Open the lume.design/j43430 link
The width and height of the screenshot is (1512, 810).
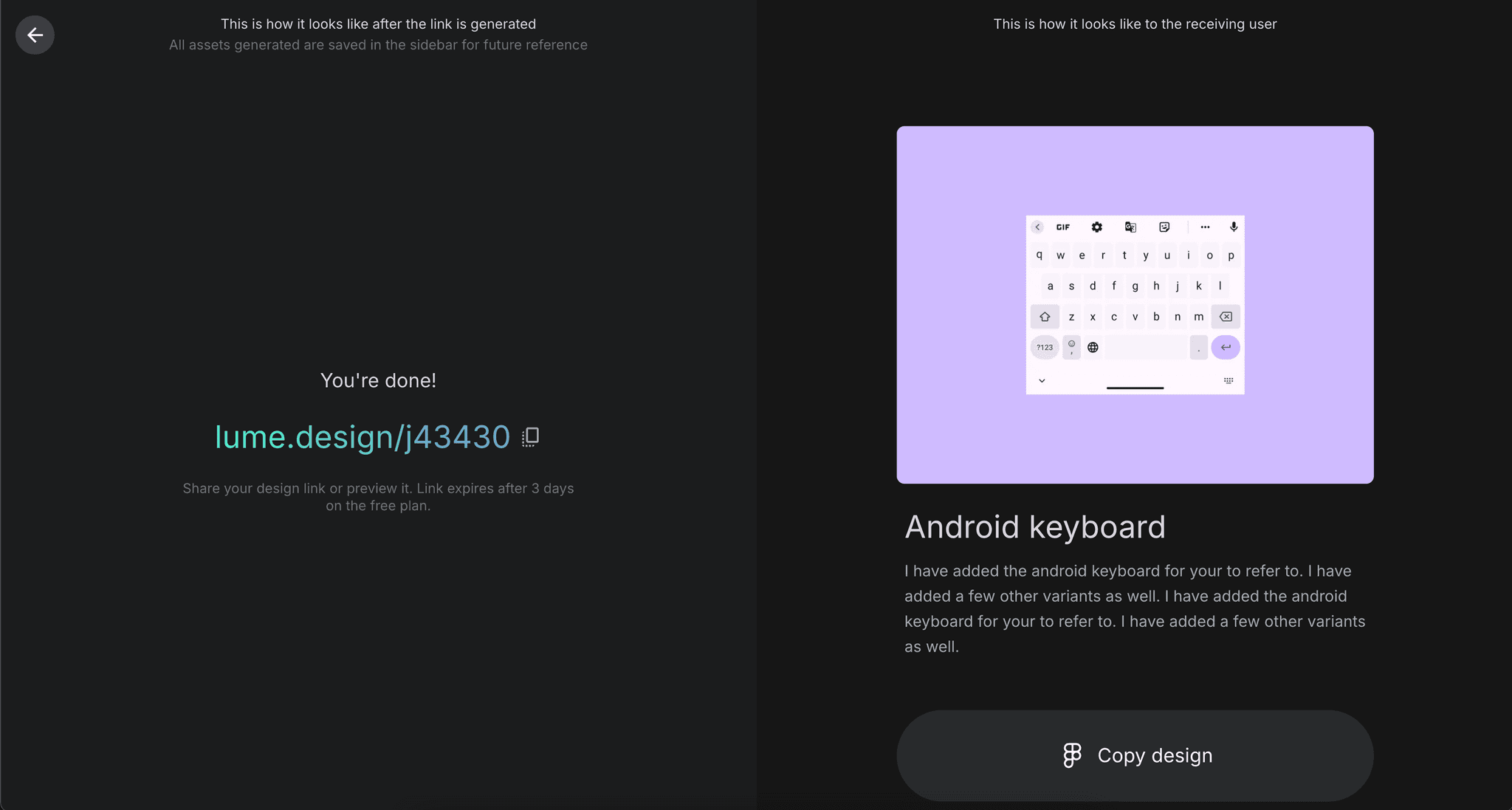coord(362,437)
